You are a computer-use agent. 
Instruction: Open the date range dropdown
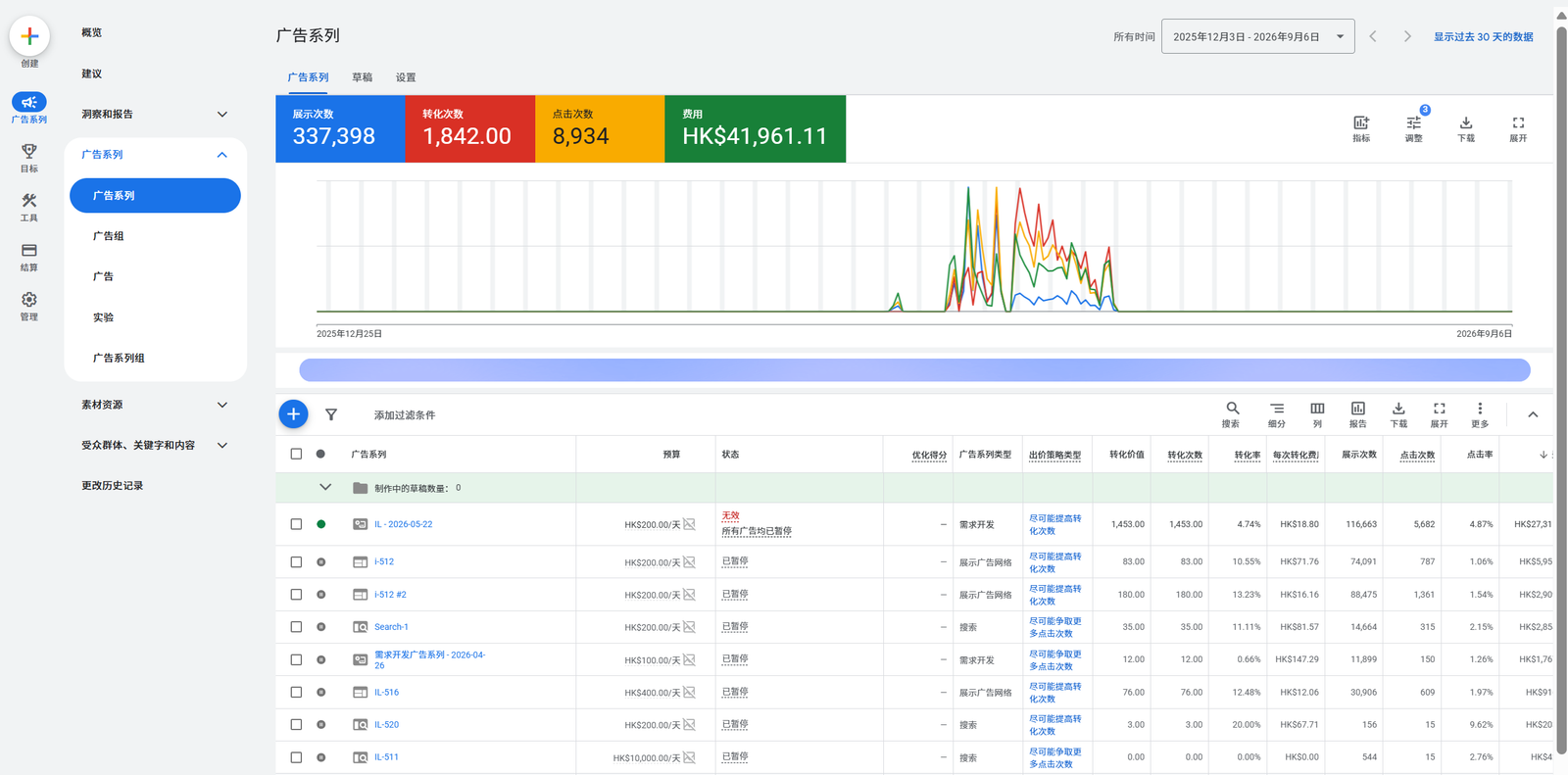tap(1258, 36)
